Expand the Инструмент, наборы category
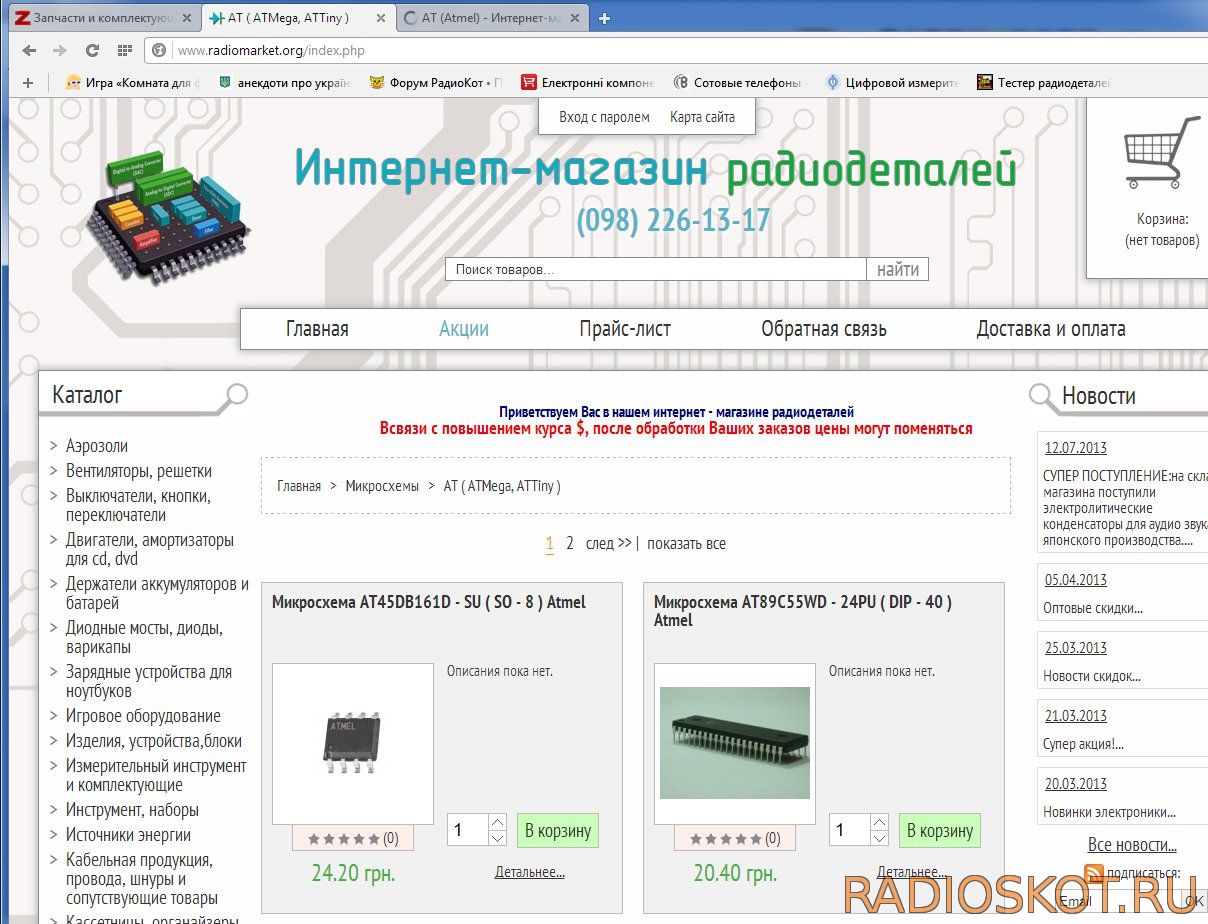The height and width of the screenshot is (924, 1208). click(132, 810)
